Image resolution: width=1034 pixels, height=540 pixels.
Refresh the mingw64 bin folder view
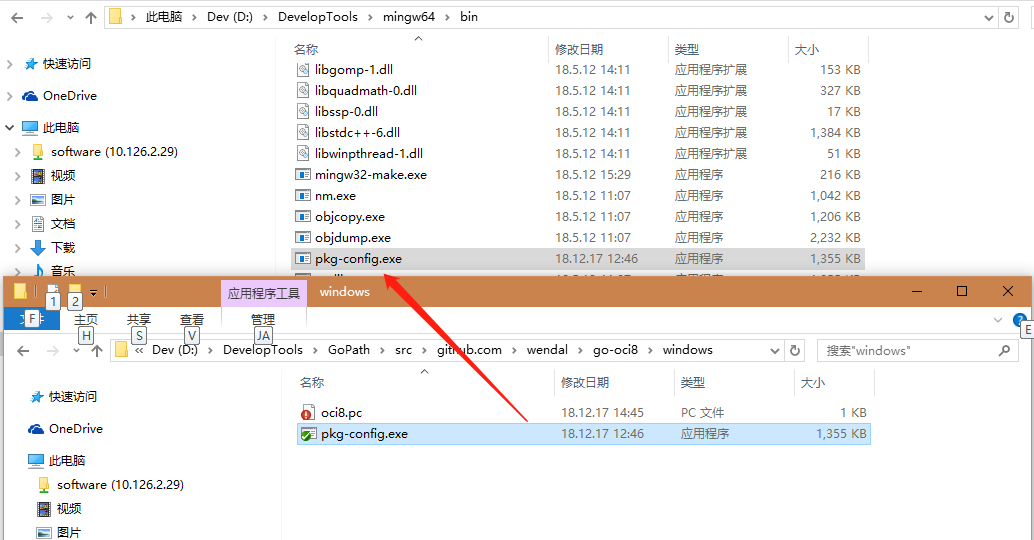point(1009,17)
